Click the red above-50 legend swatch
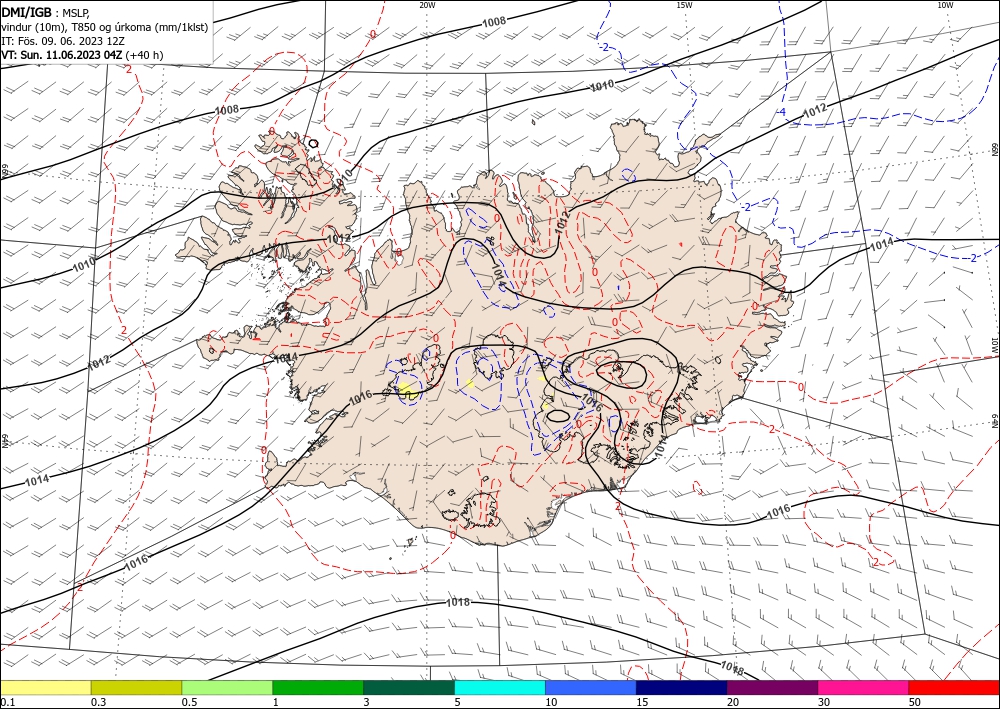 click(x=954, y=687)
